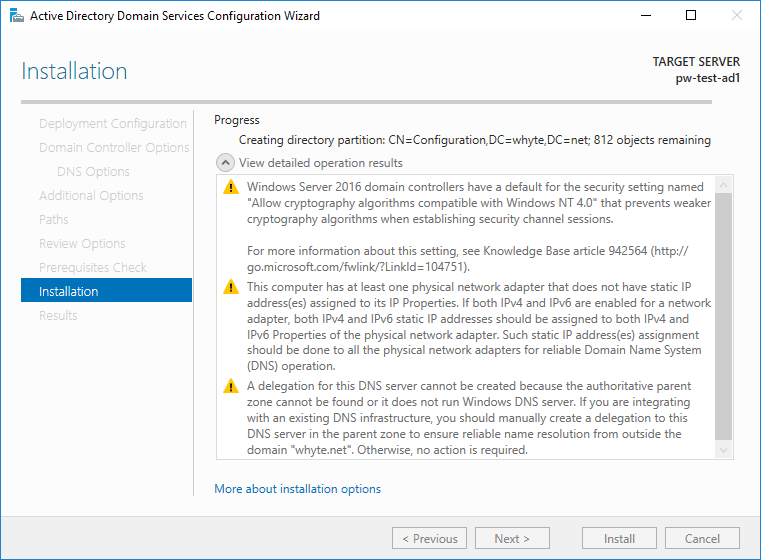Select DNS Options in the sidebar

click(93, 171)
